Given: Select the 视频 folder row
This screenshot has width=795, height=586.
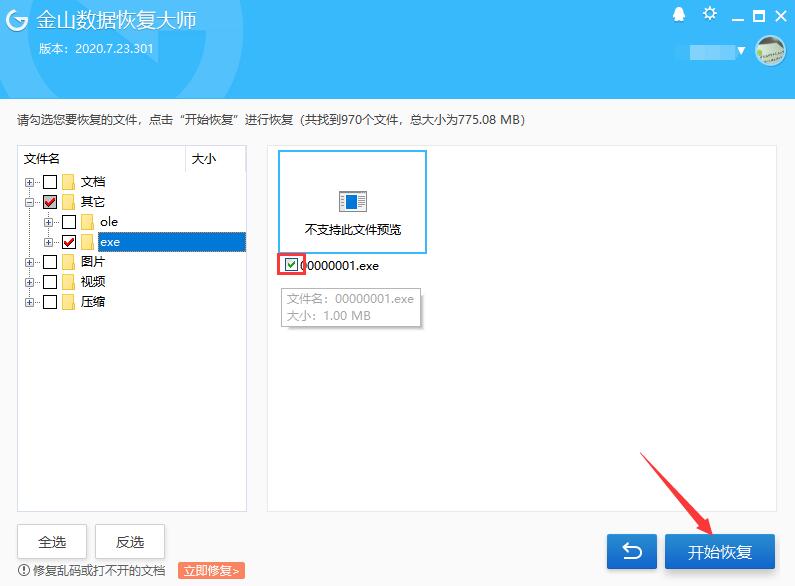Looking at the screenshot, I should click(x=93, y=282).
